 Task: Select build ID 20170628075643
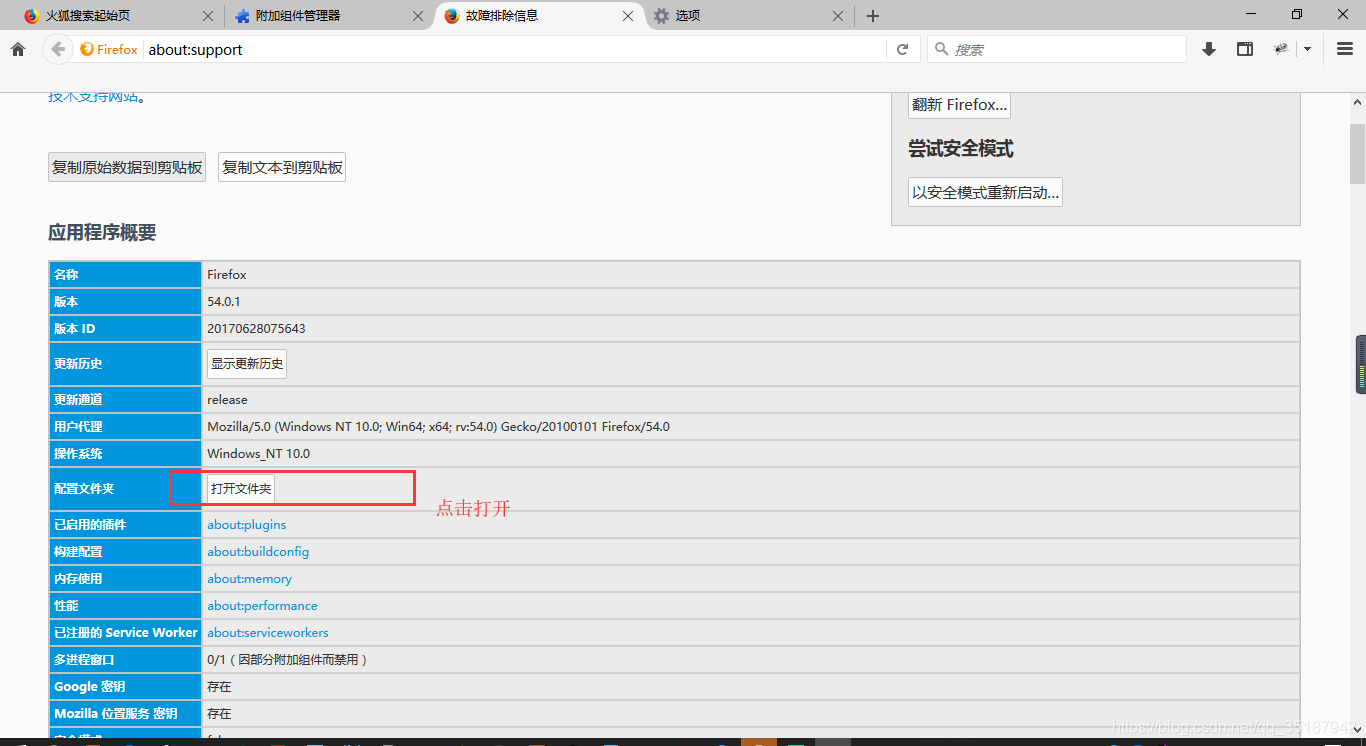(x=256, y=329)
